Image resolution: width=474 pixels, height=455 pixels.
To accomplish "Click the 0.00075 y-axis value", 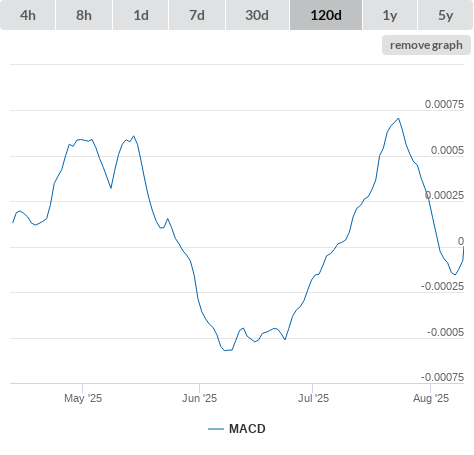I will click(444, 104).
